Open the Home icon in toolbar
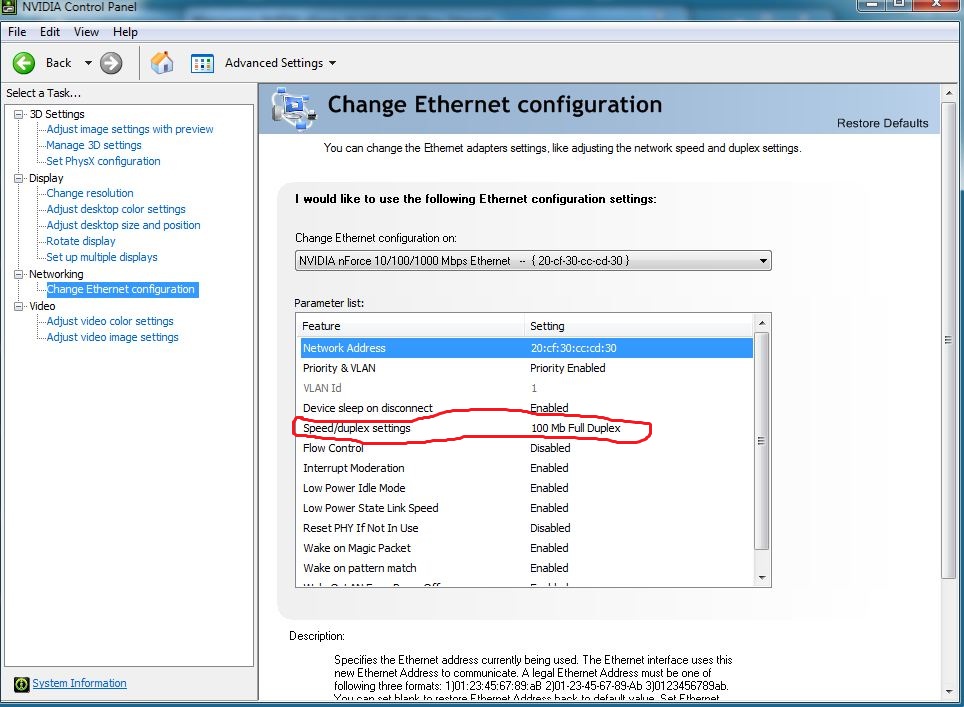This screenshot has width=964, height=707. click(162, 63)
